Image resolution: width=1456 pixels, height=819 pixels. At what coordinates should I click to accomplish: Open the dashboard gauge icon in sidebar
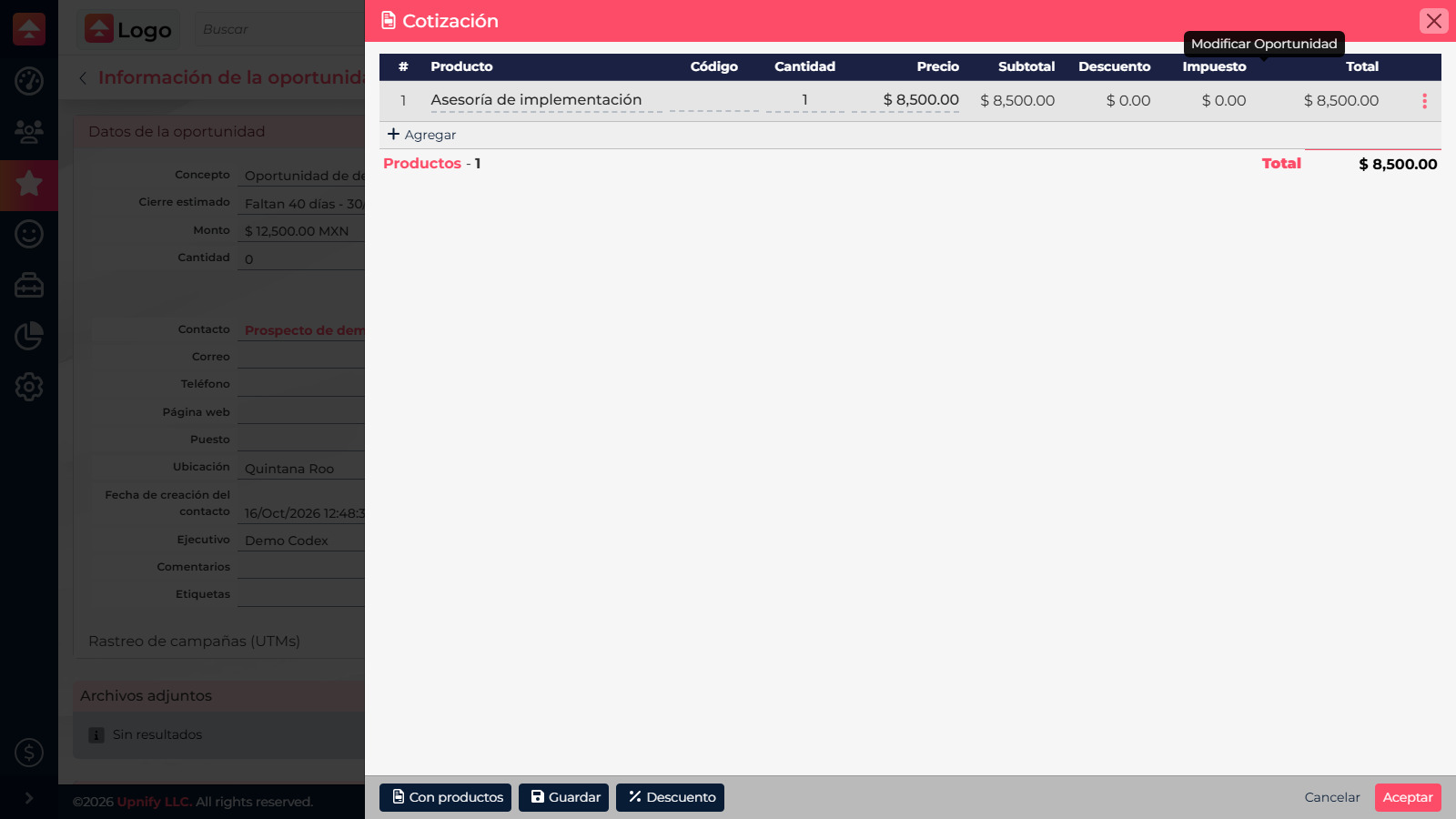[x=29, y=81]
